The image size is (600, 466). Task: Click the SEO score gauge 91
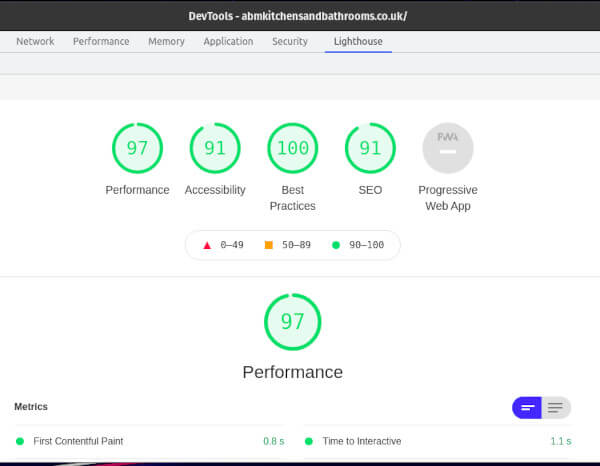coord(370,148)
